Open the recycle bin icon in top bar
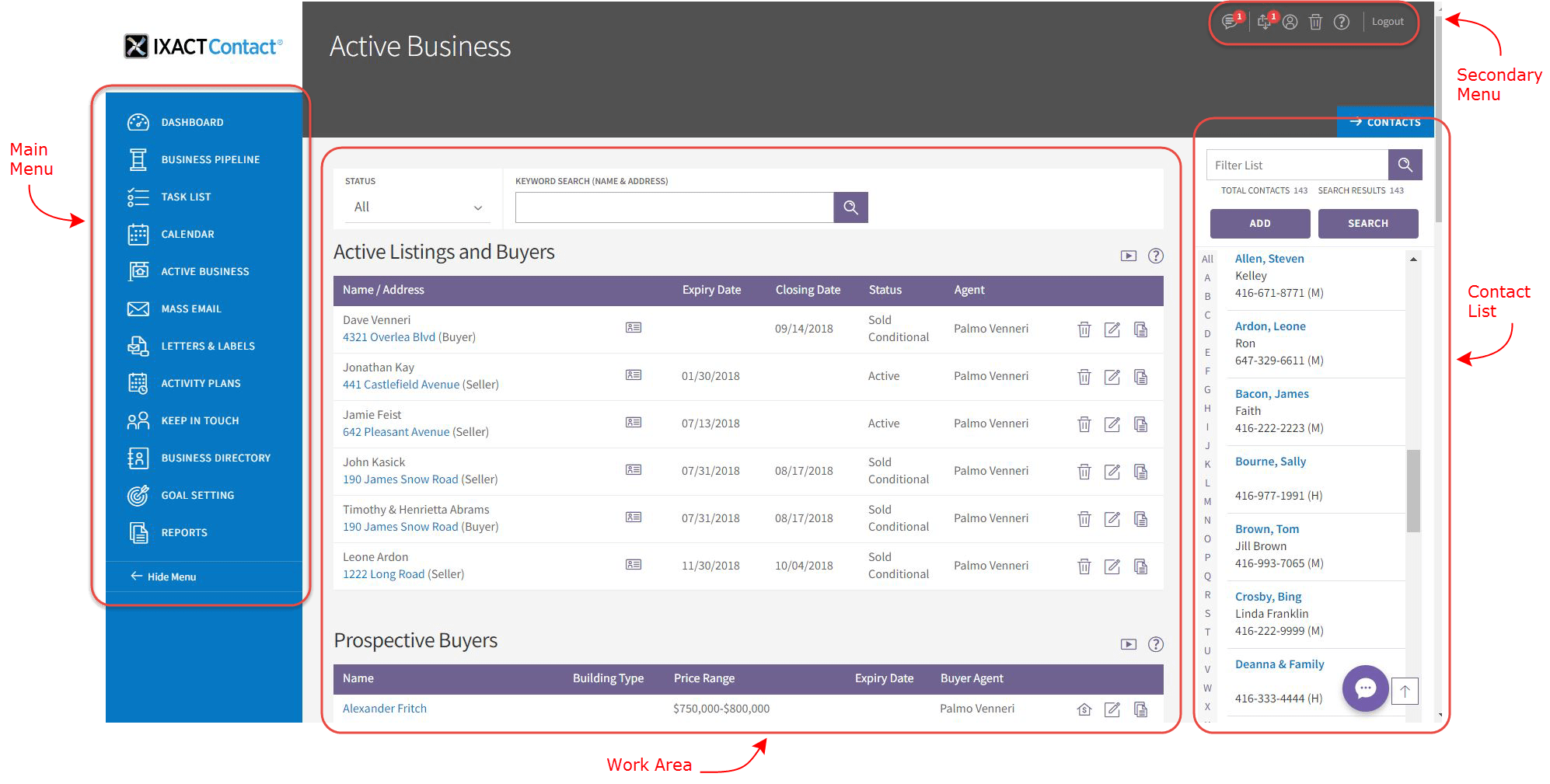 (1315, 22)
